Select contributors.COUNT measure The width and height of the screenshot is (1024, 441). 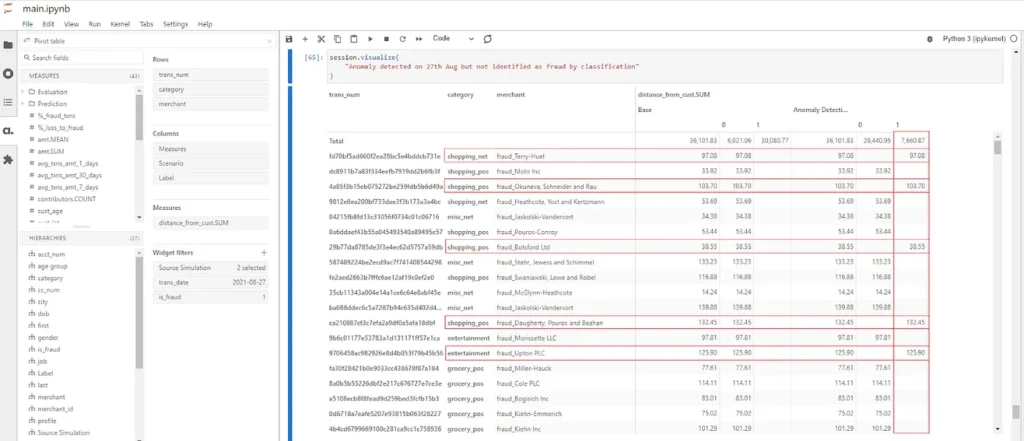pyautogui.click(x=65, y=199)
